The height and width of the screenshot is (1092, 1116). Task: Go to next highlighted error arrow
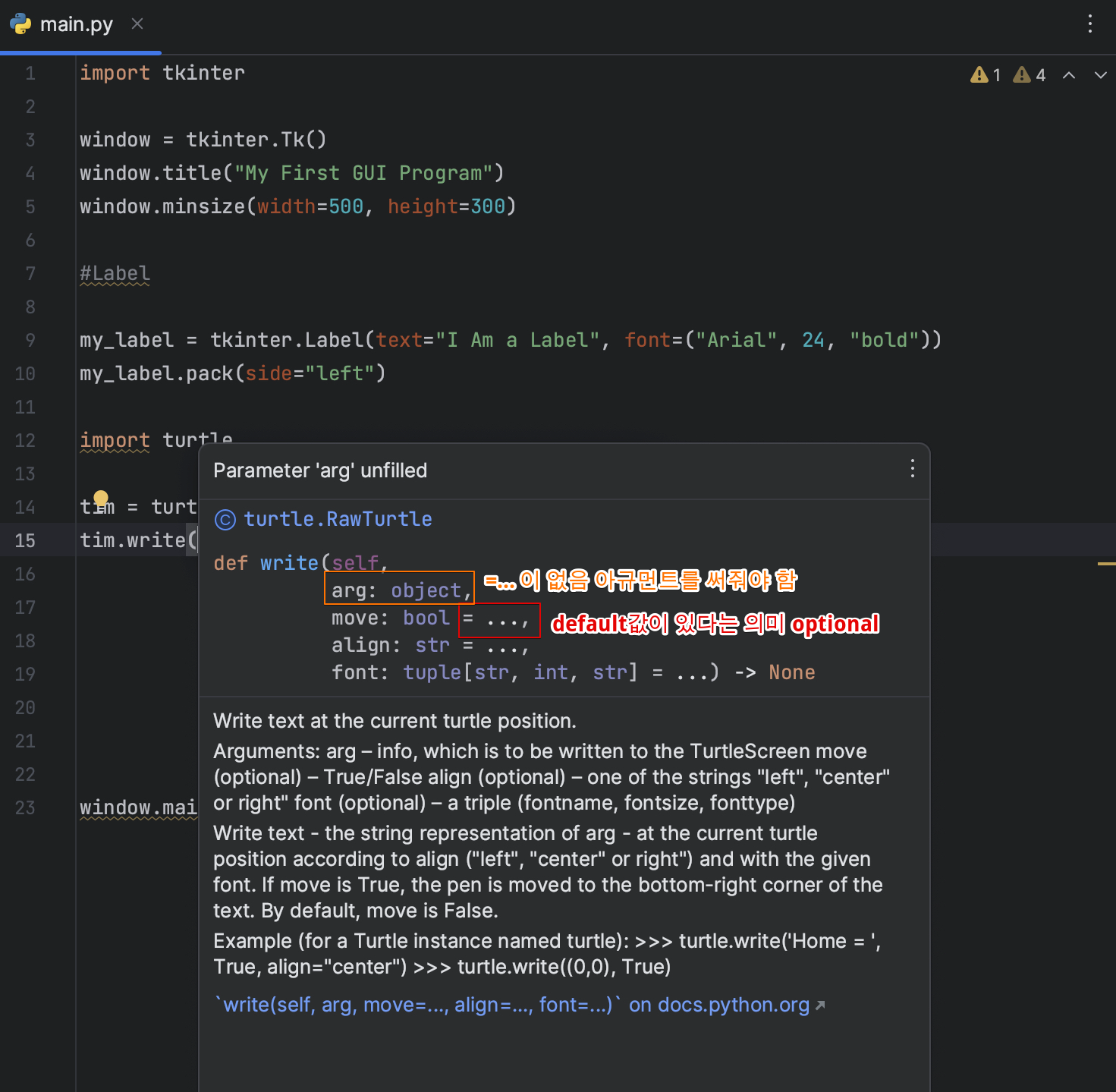1100,74
